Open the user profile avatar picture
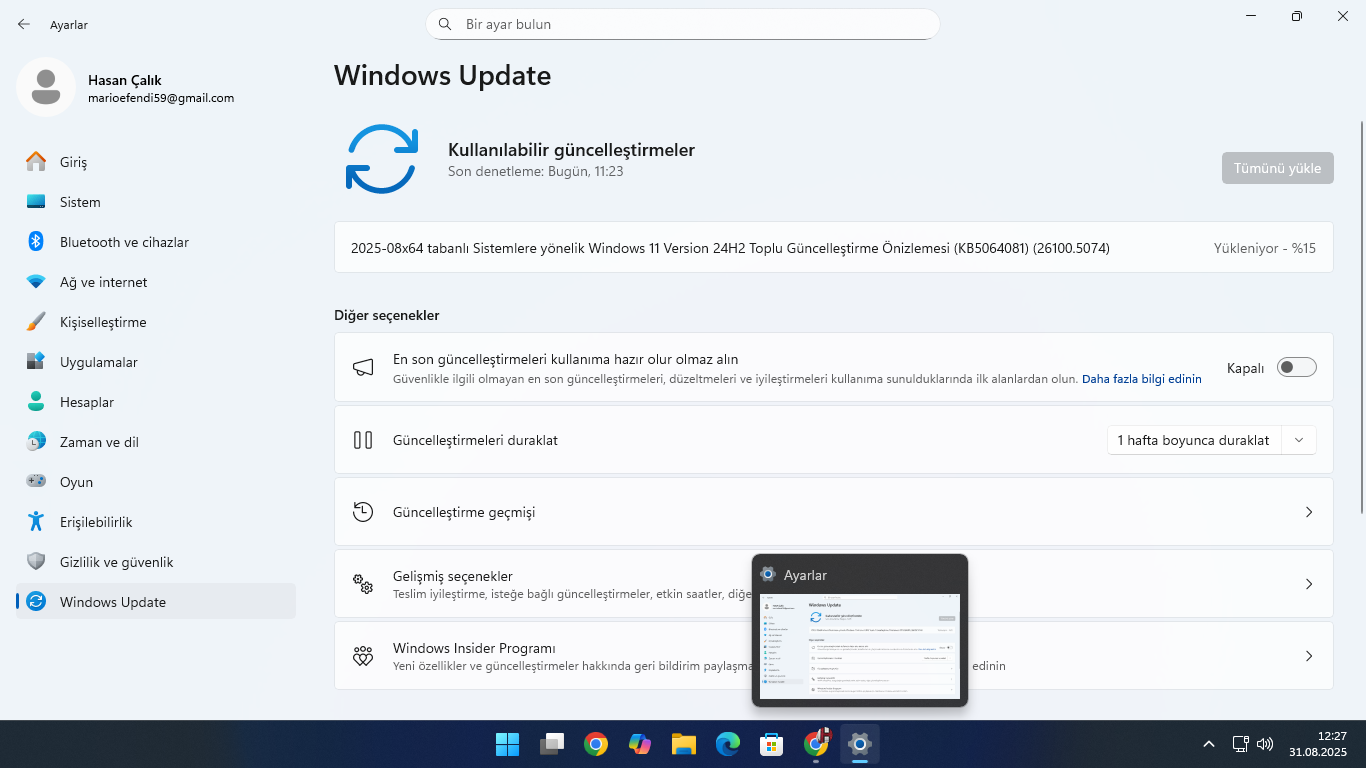Viewport: 1366px width, 768px height. pos(46,87)
